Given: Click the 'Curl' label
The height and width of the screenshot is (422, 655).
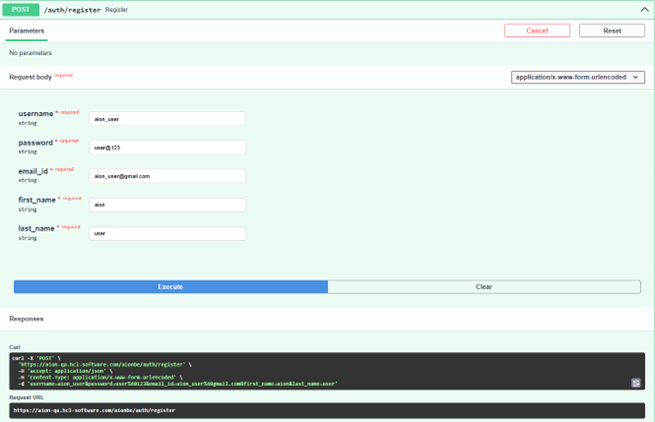Looking at the screenshot, I should (x=15, y=347).
